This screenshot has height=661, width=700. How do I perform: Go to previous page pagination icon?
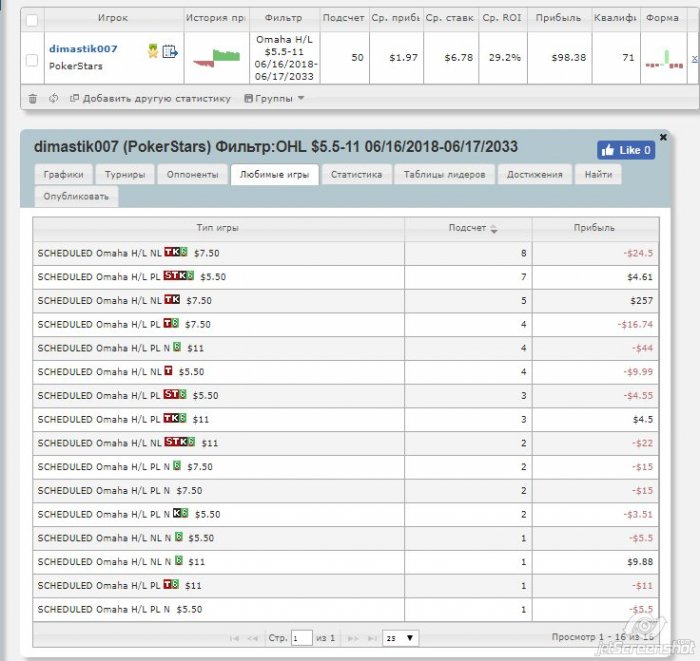(x=252, y=638)
